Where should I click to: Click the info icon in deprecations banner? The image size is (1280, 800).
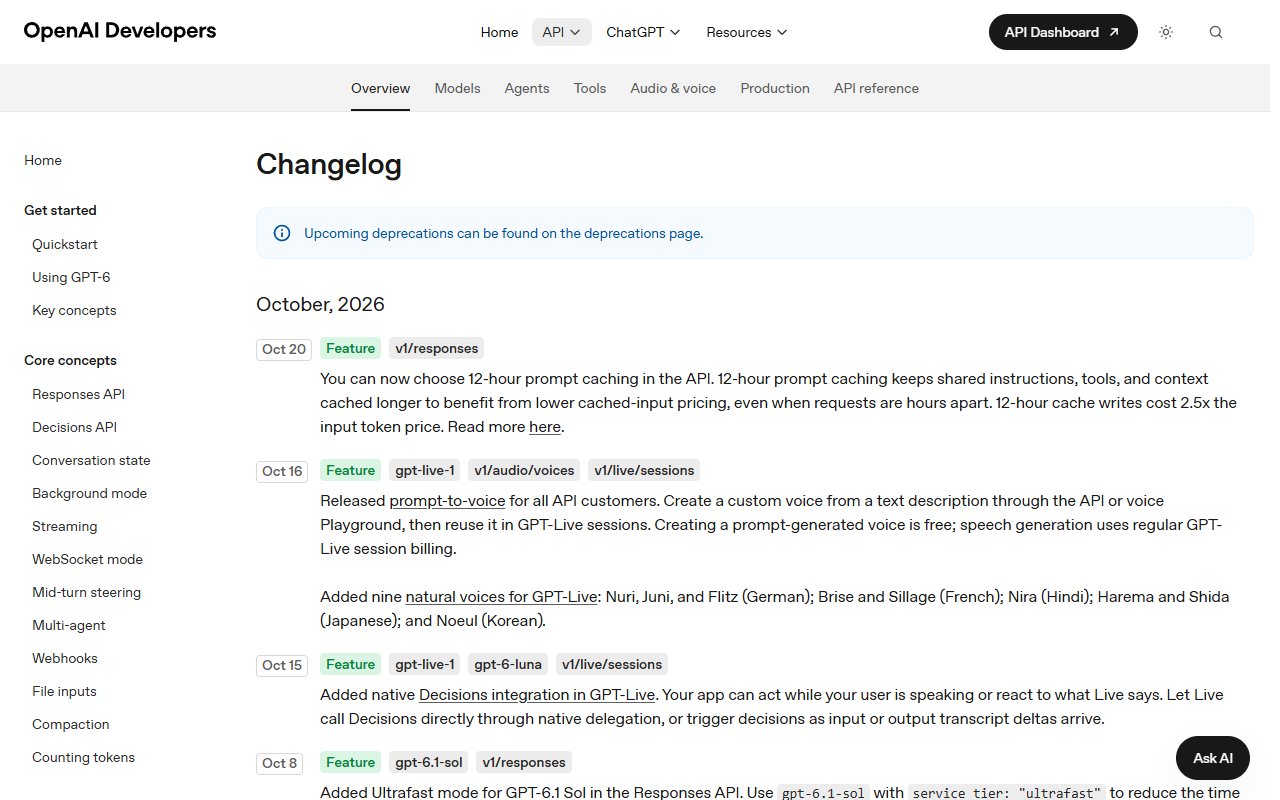pyautogui.click(x=282, y=233)
